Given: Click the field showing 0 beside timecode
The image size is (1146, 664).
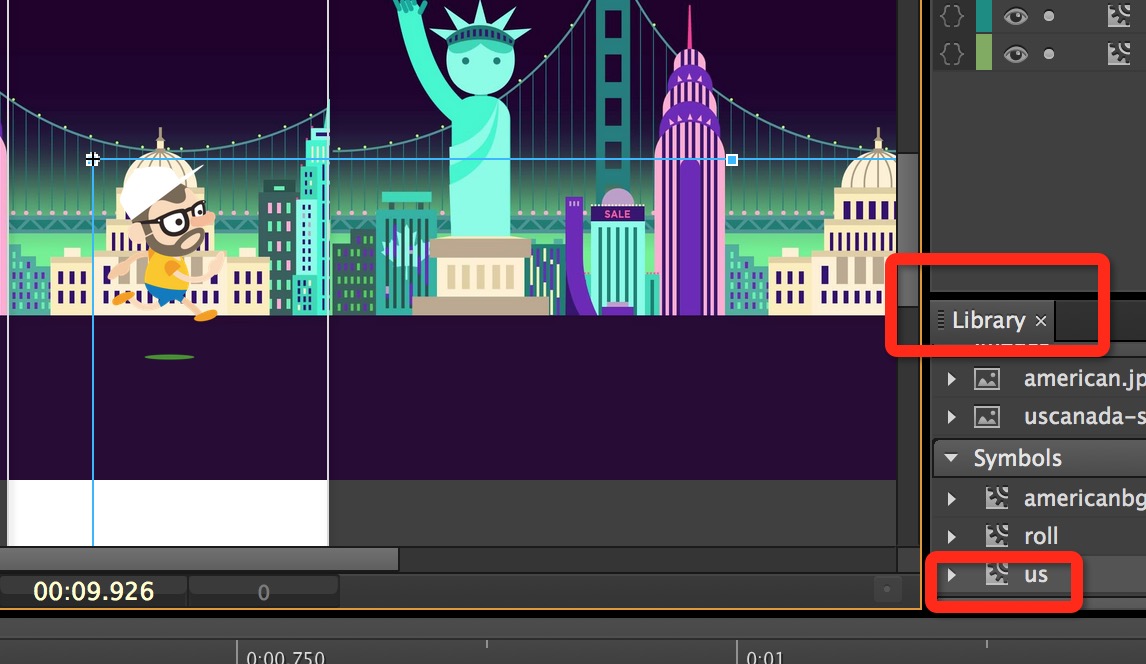Looking at the screenshot, I should point(264,592).
